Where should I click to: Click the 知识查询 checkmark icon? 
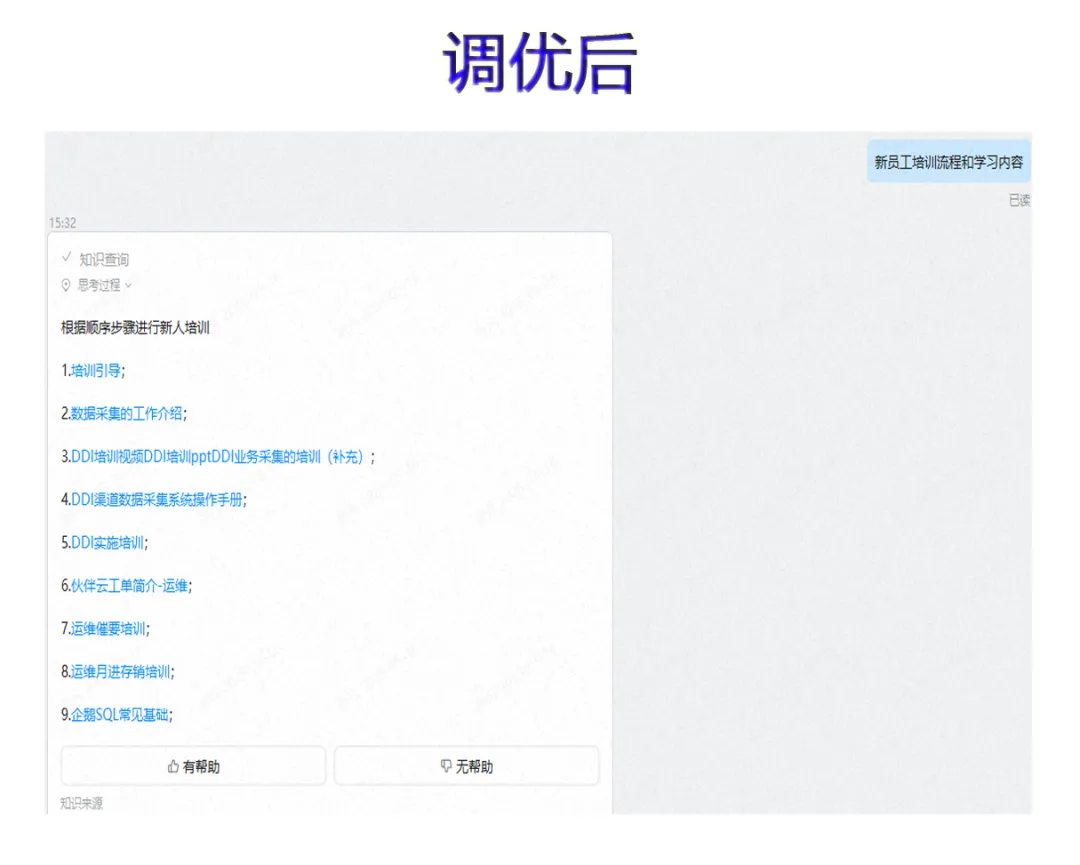pos(67,258)
